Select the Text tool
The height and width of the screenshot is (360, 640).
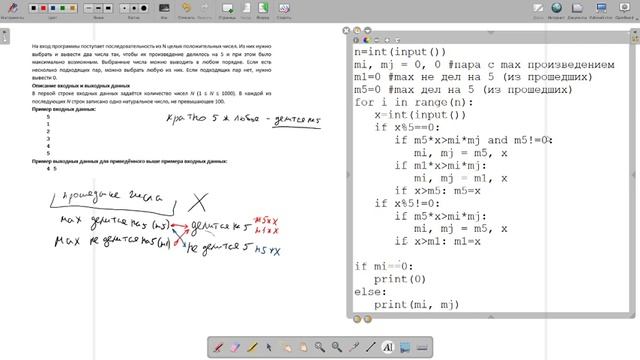388,347
